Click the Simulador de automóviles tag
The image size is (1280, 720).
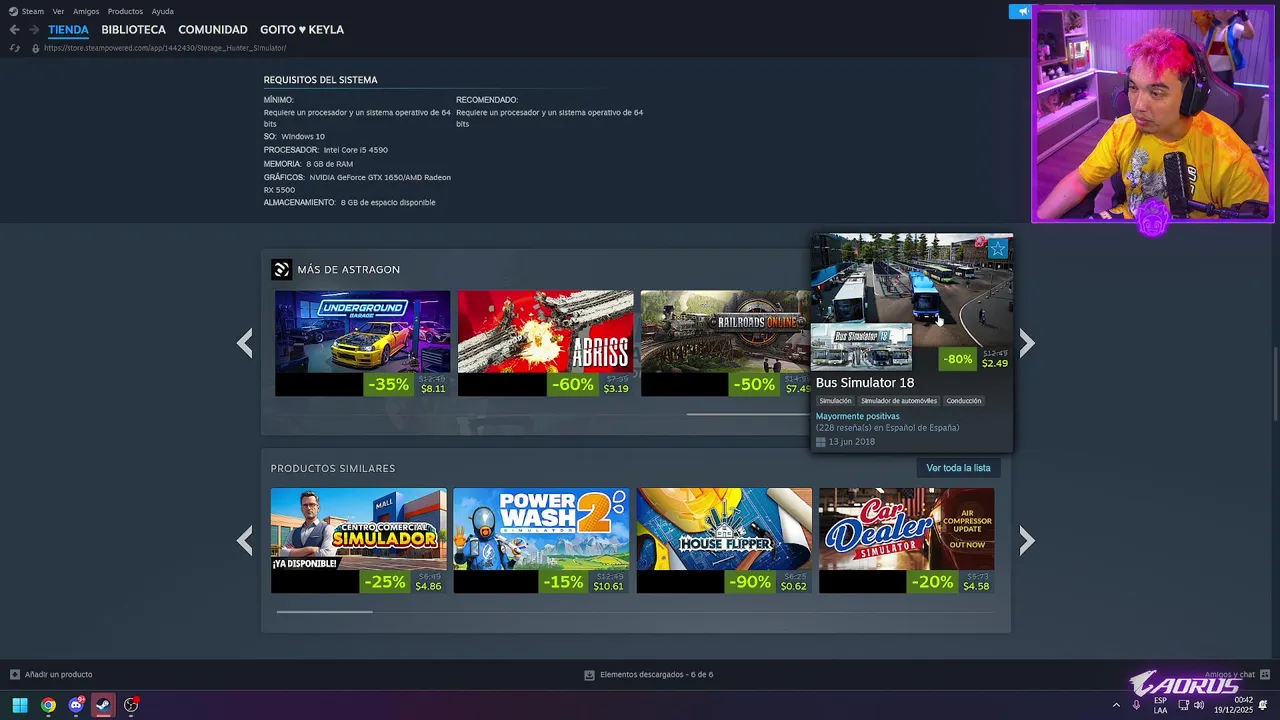tap(899, 401)
